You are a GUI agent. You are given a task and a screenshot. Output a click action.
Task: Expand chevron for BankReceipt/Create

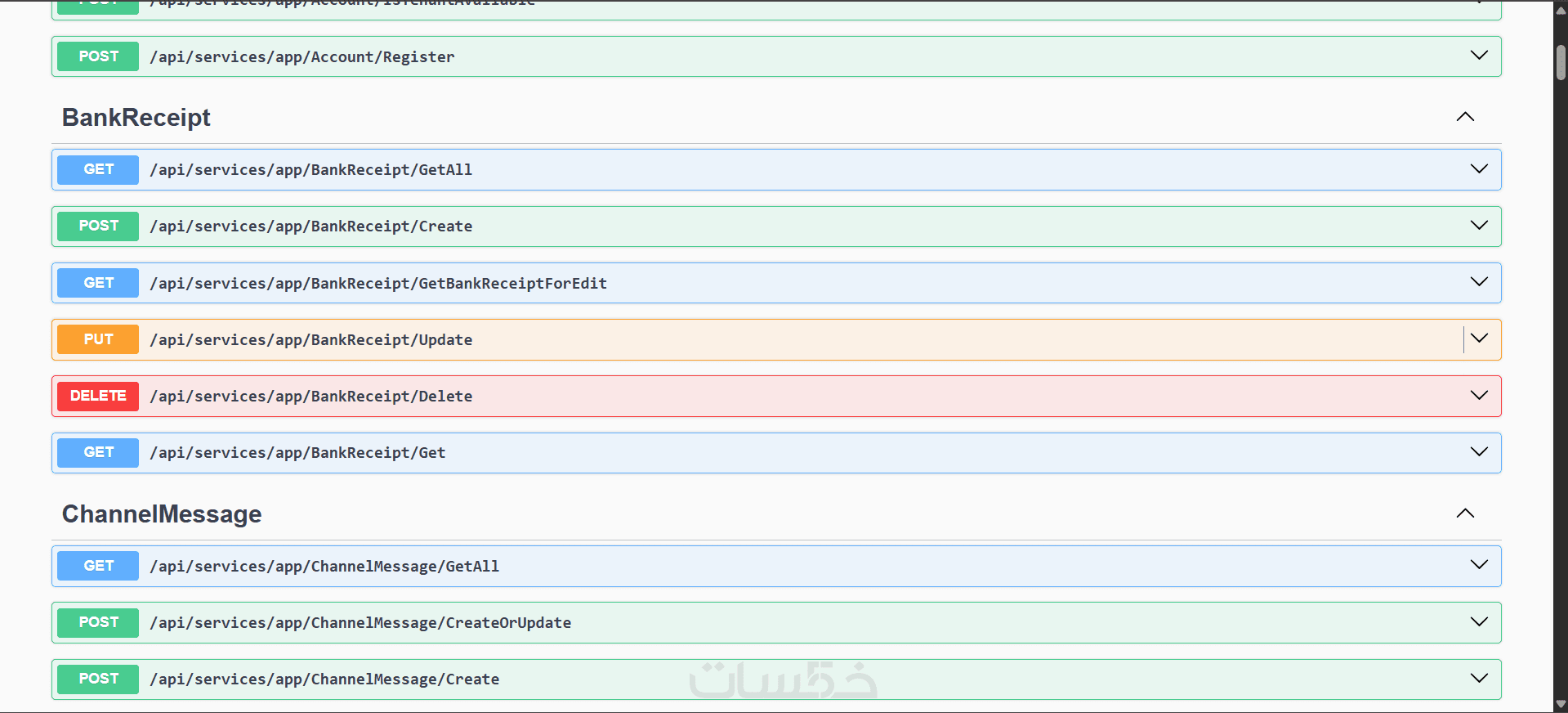pyautogui.click(x=1479, y=226)
